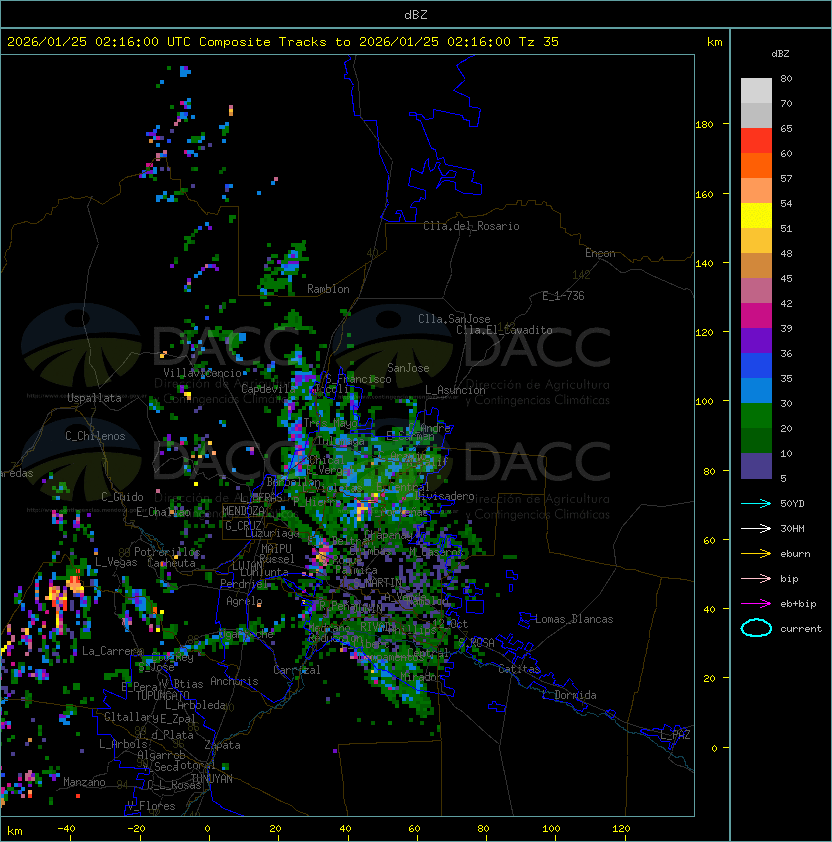Click the pink bip arrow in legend
The width and height of the screenshot is (832, 842).
tap(756, 578)
